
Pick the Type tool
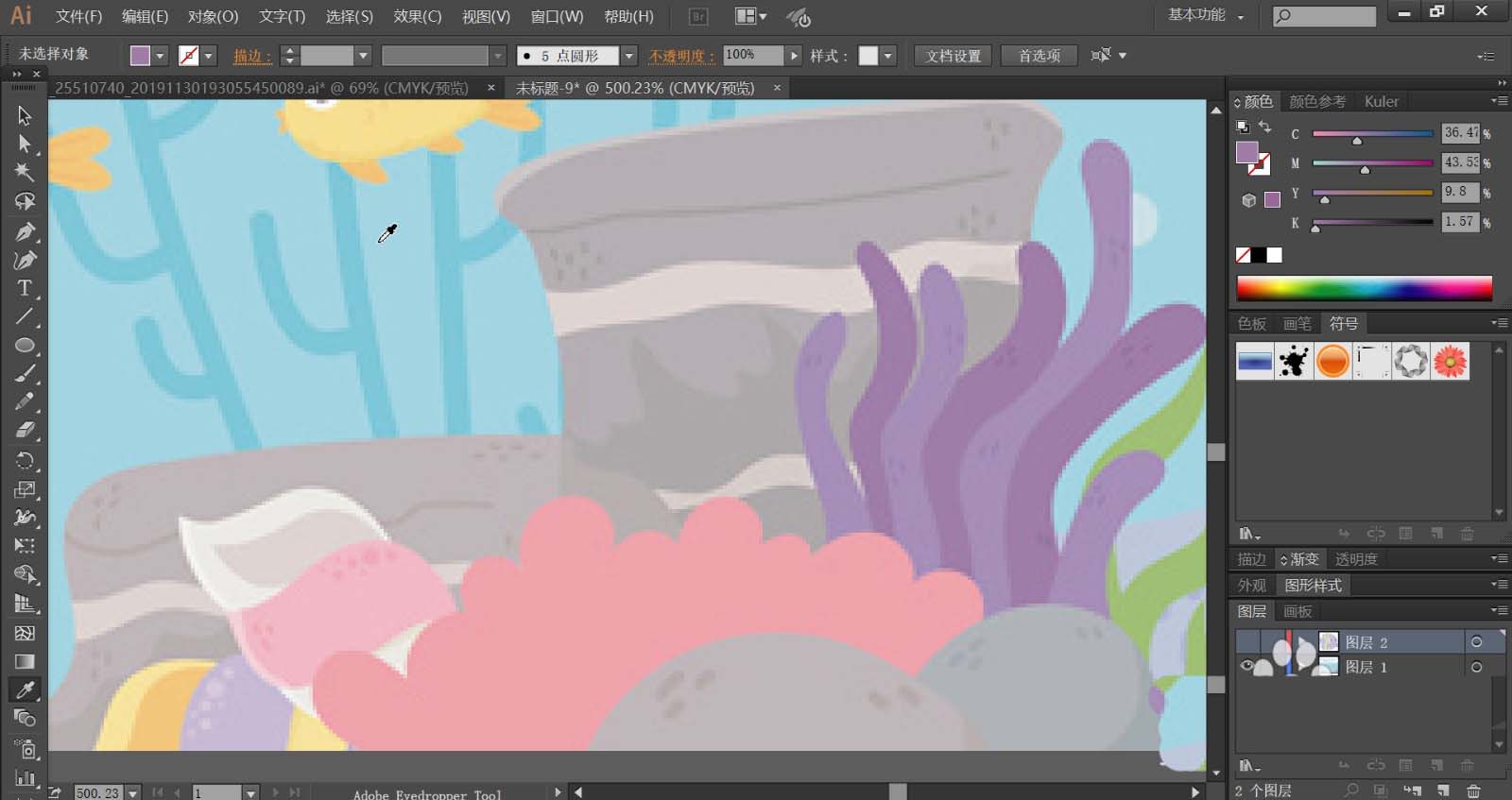25,288
